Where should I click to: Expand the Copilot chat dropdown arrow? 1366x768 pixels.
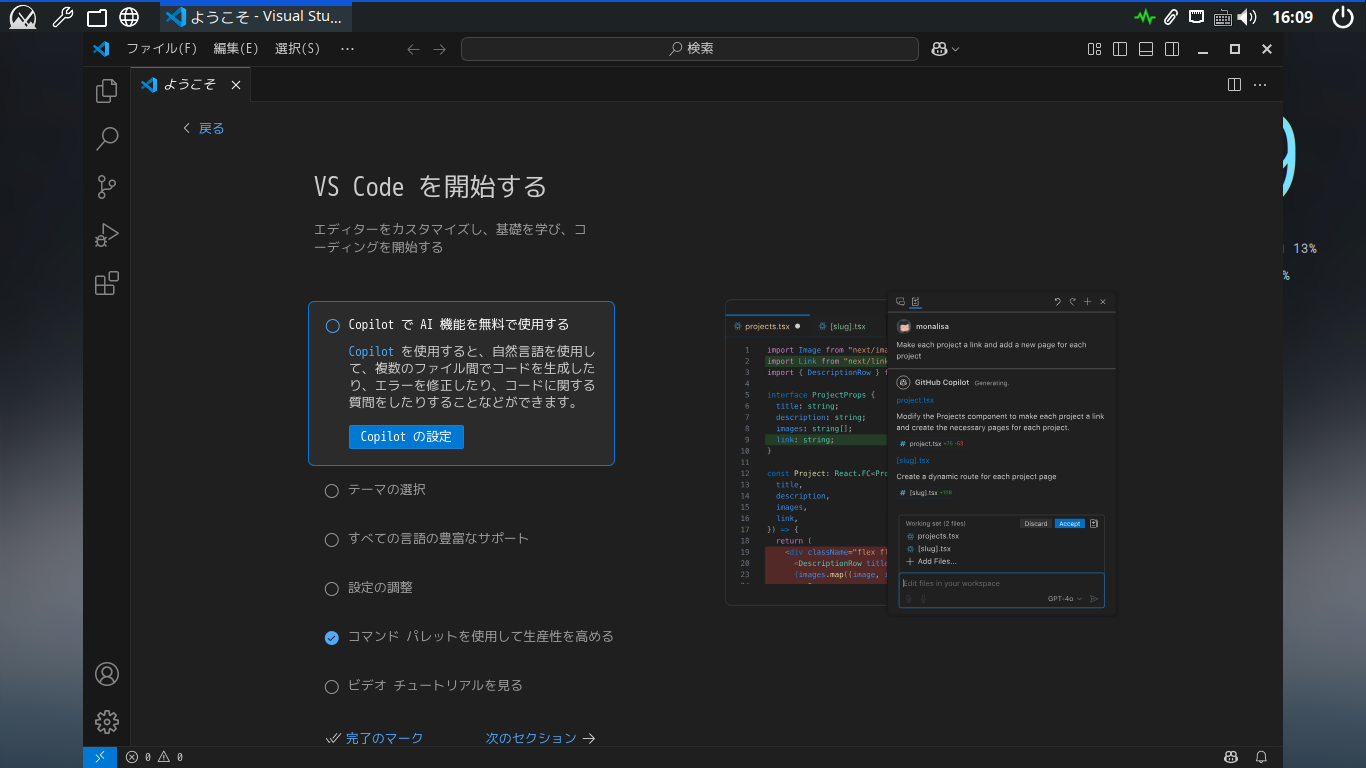pos(956,49)
